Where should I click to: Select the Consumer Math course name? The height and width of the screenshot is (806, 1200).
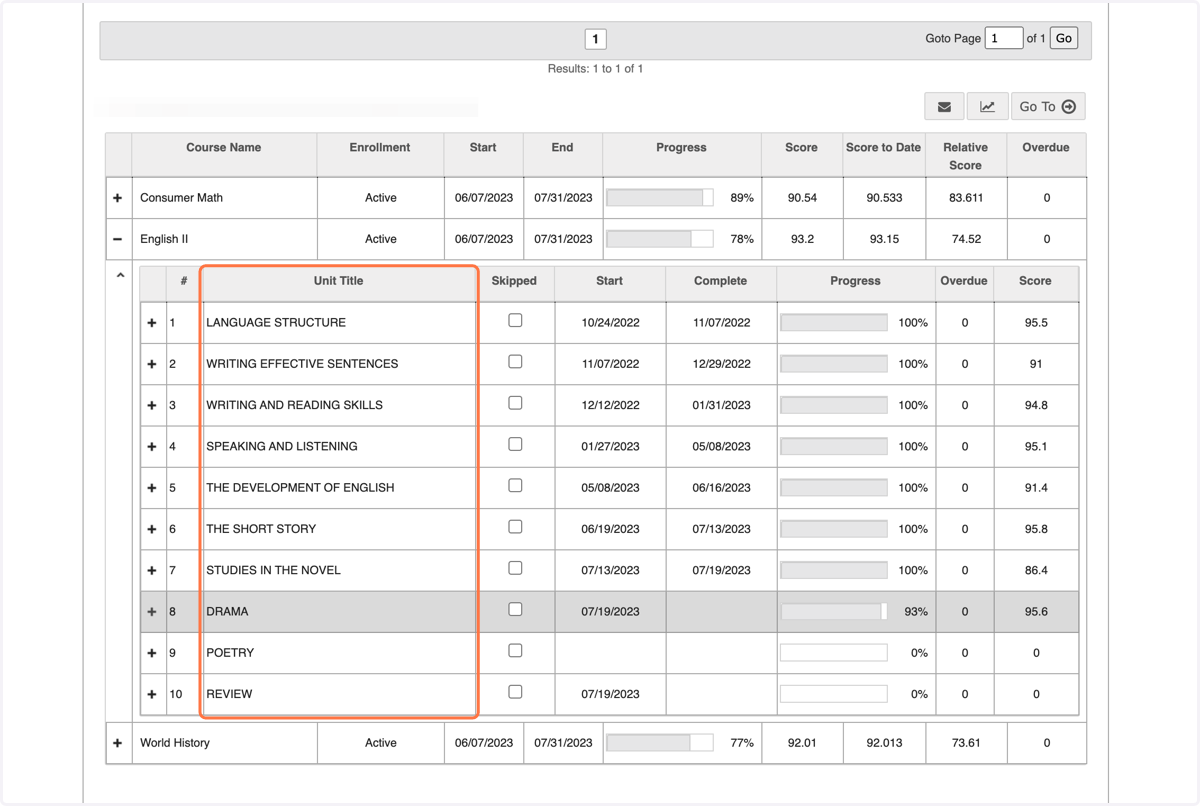coord(181,198)
